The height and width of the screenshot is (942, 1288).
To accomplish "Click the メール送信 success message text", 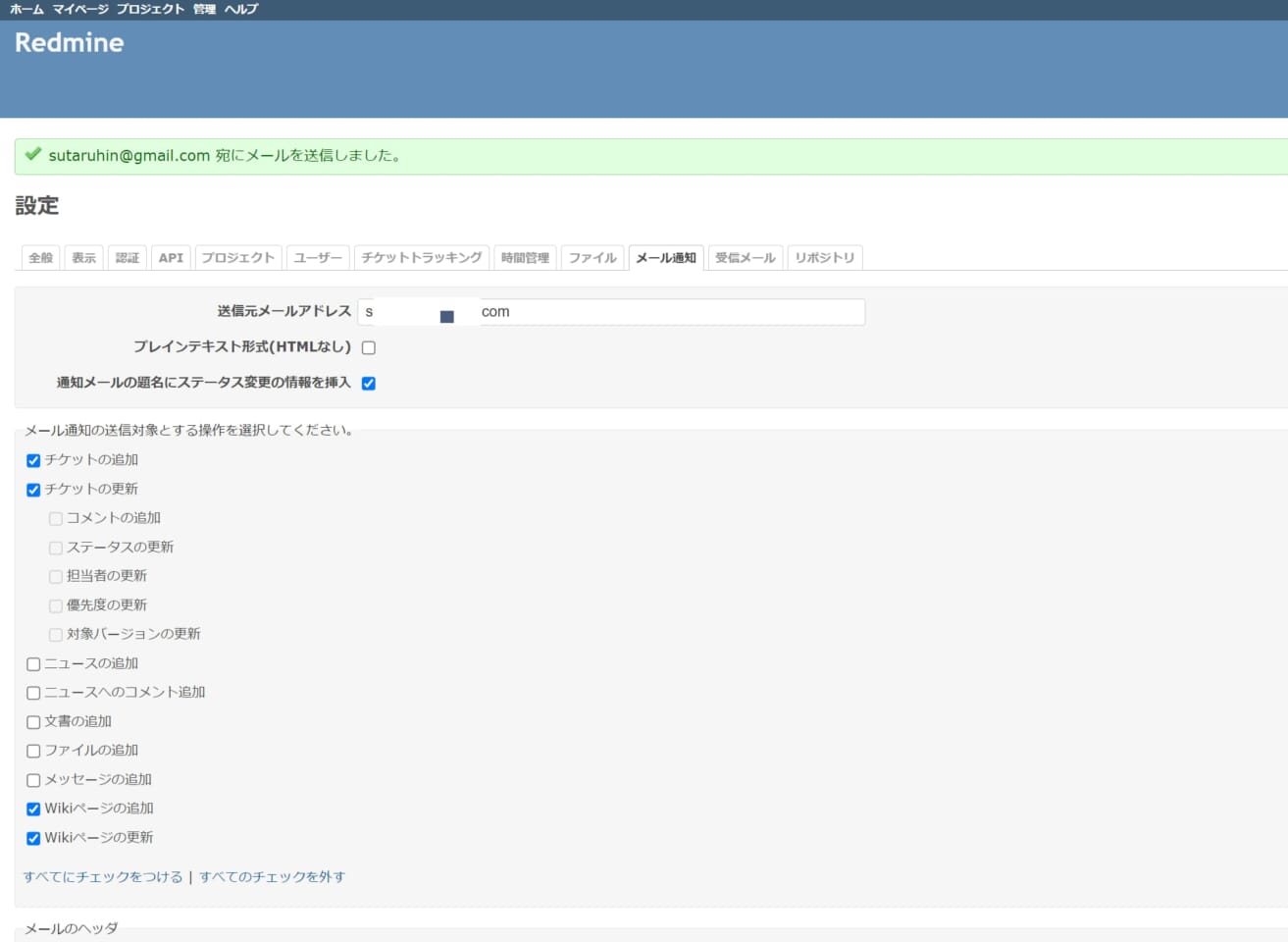I will tap(225, 155).
